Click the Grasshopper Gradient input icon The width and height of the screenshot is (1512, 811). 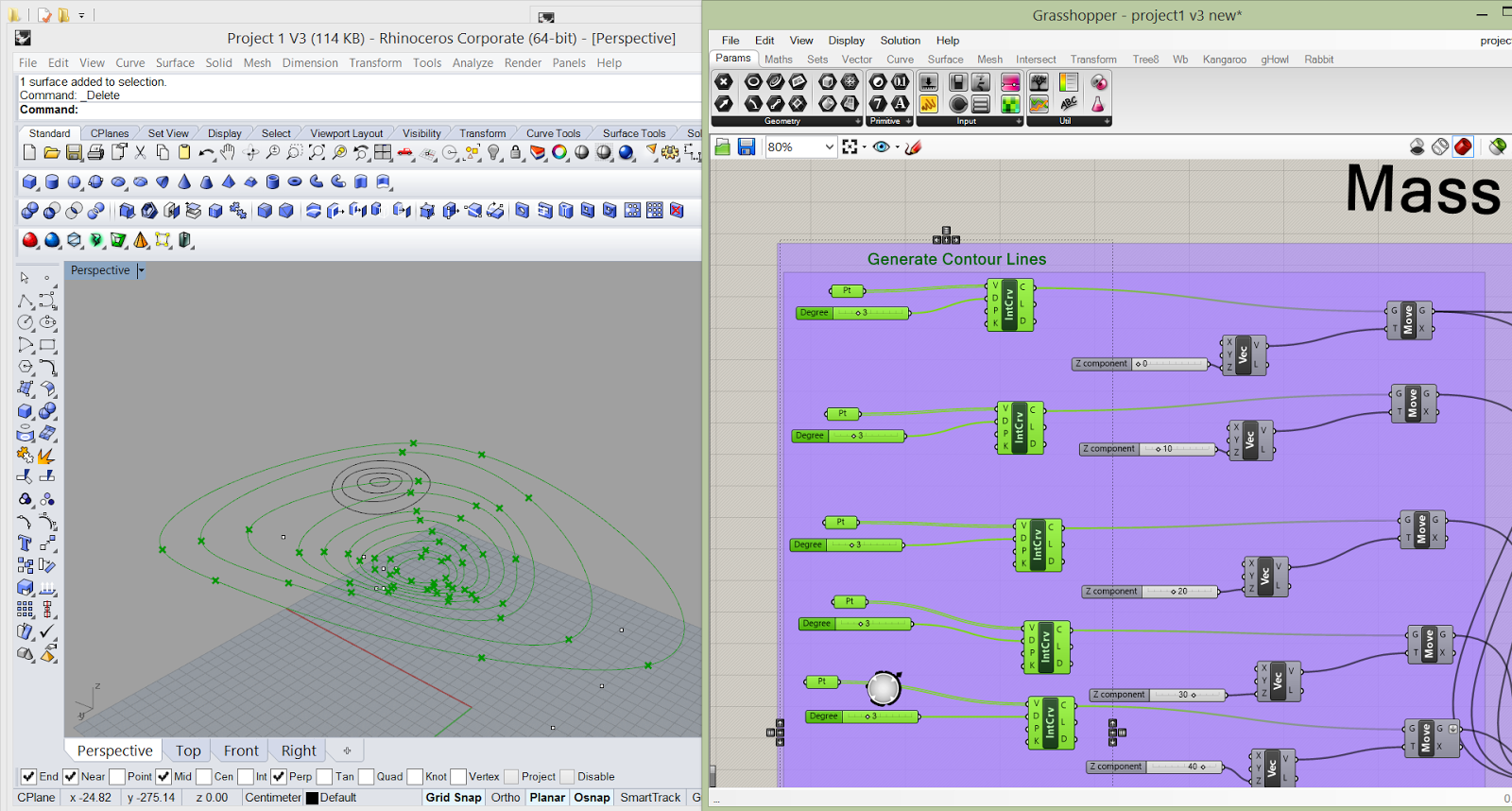click(1011, 82)
